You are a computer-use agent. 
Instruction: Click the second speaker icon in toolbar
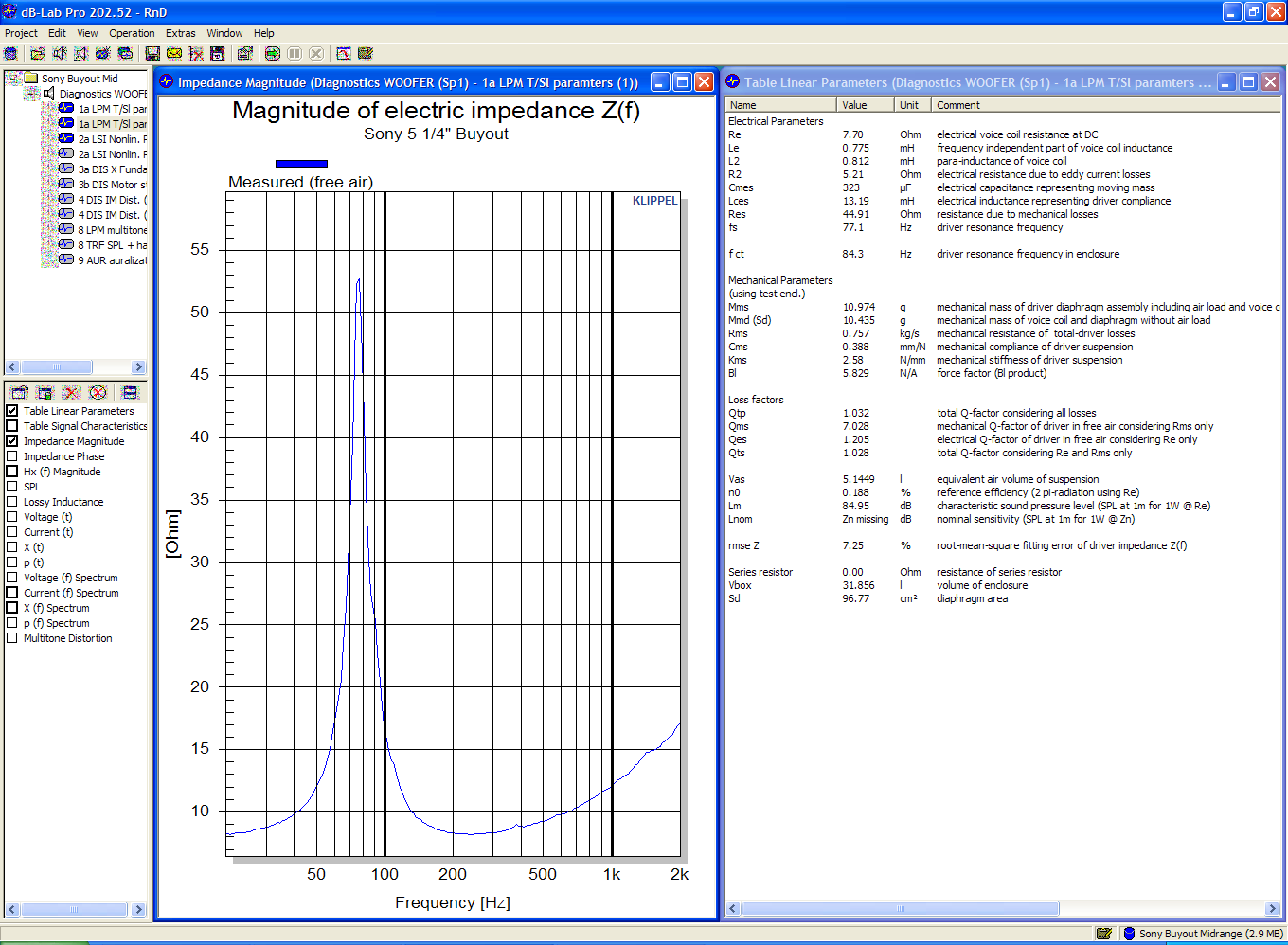tap(81, 54)
